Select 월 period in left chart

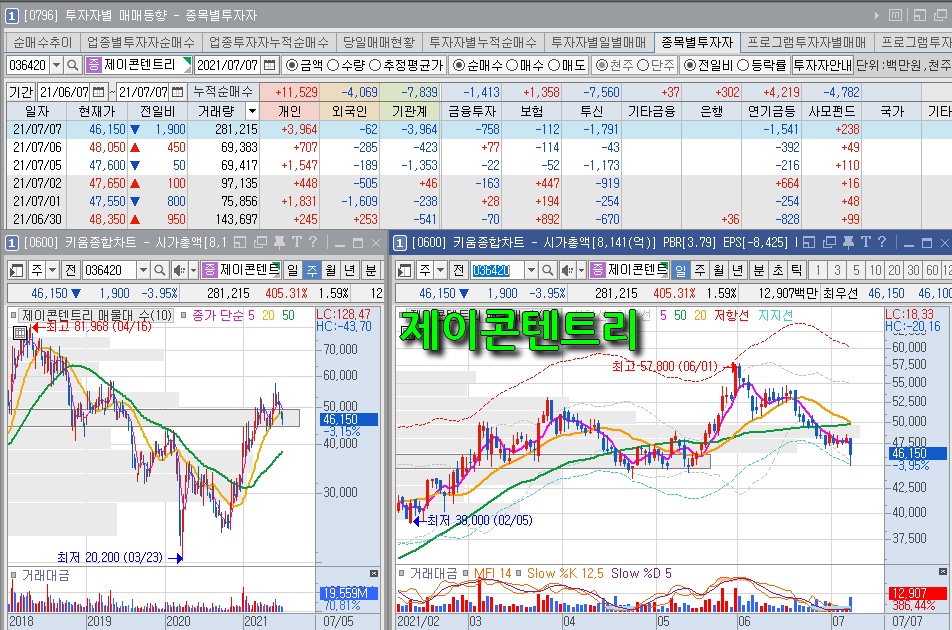331,270
